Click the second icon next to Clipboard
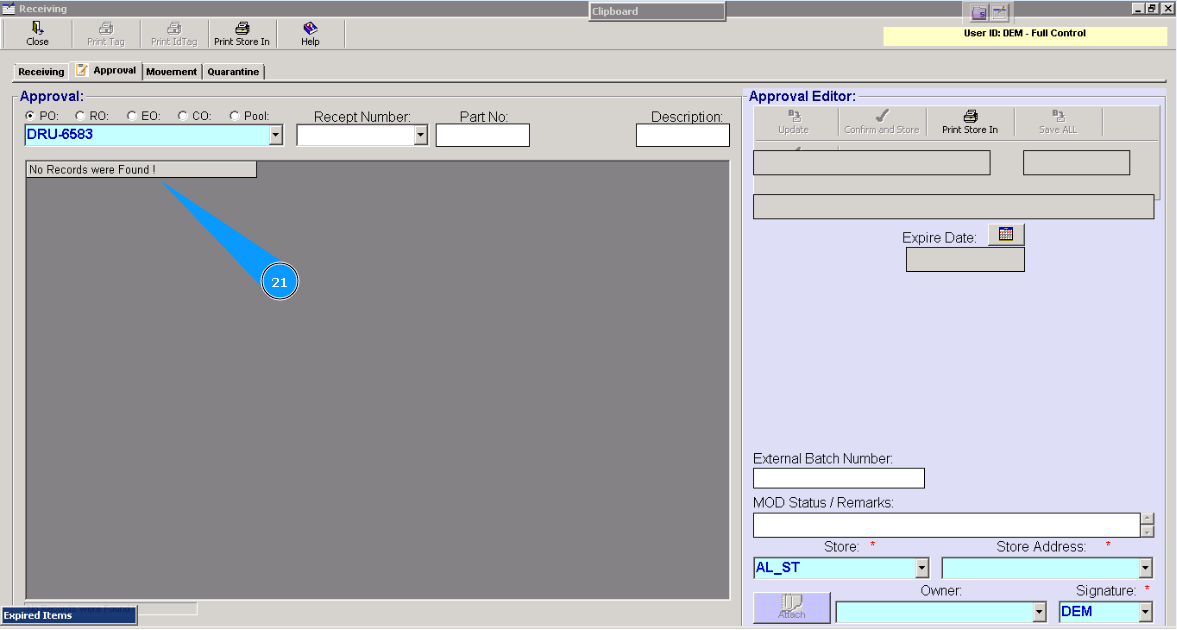1177x630 pixels. click(999, 13)
